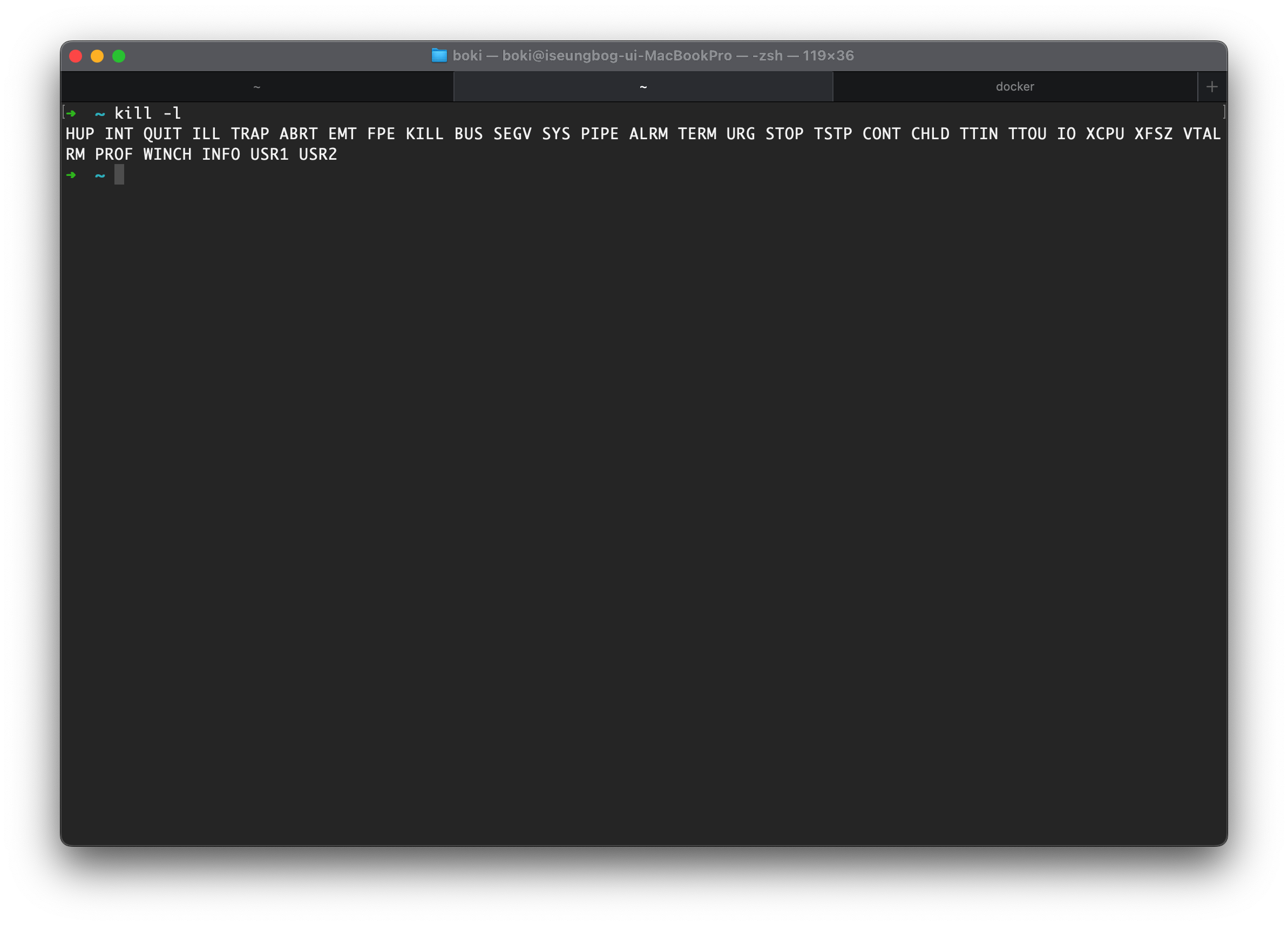This screenshot has height=926, width=1288.
Task: Click the window title text boki@iseungbog-ui-MacBookPro
Action: pos(617,56)
